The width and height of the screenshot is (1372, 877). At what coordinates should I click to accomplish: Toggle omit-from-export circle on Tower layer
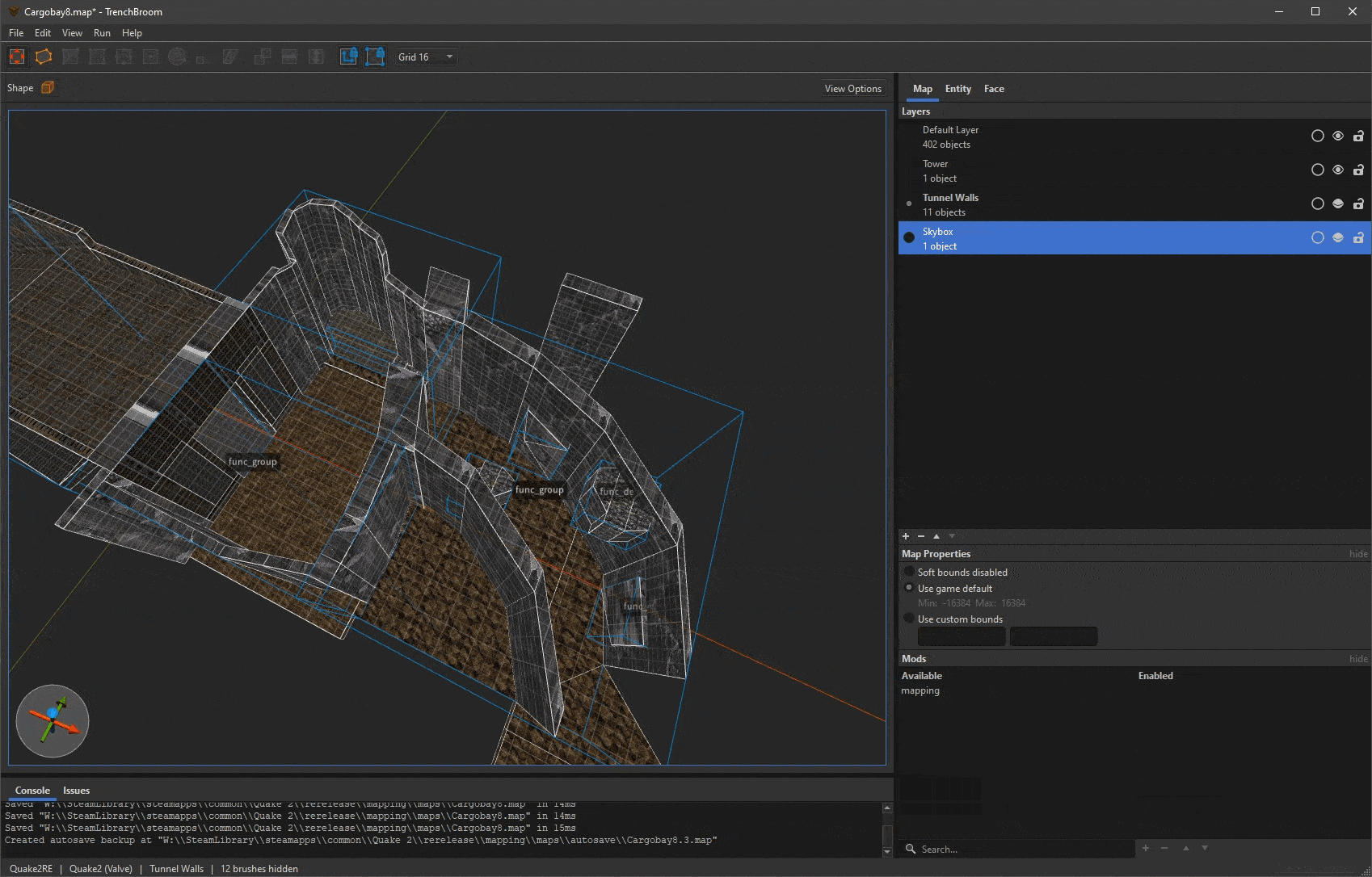tap(1318, 170)
